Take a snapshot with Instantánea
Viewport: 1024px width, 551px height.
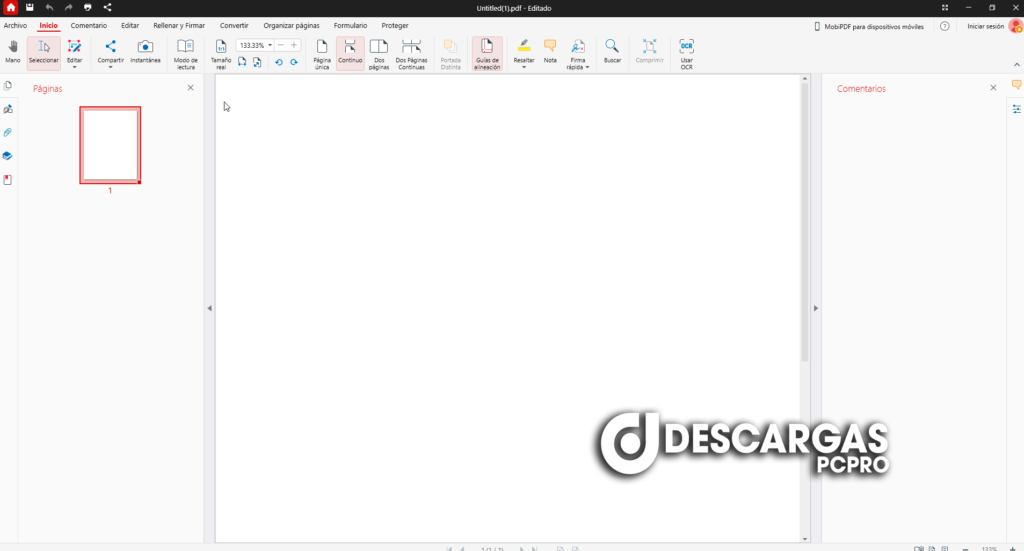tap(145, 51)
